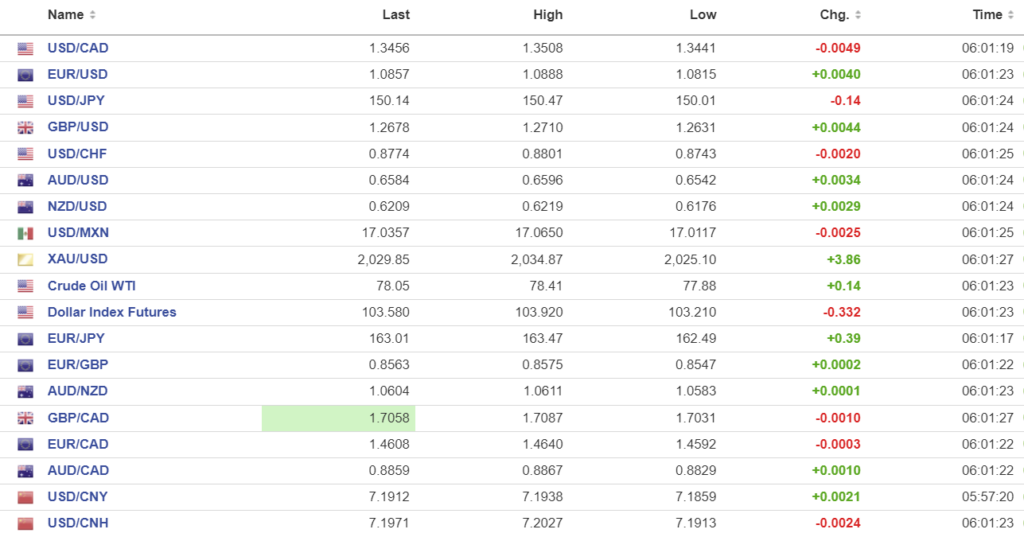Click the highlighted green GBP/CAD last price cell
The width and height of the screenshot is (1024, 533).
338,418
